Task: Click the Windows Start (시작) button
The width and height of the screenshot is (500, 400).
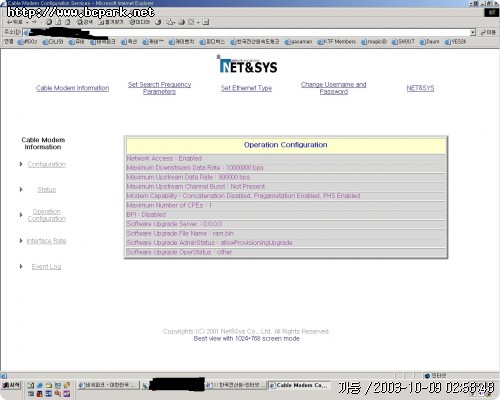Action: (11, 385)
